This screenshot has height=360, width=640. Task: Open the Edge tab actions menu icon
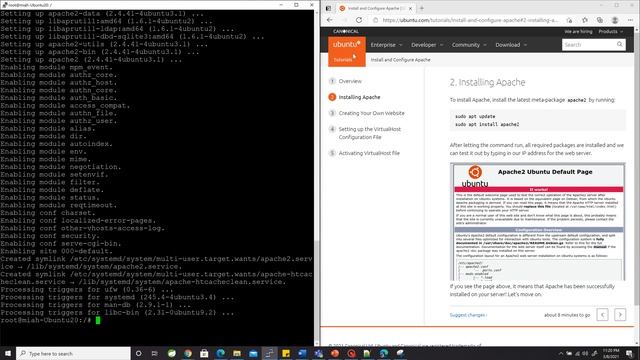(x=328, y=8)
